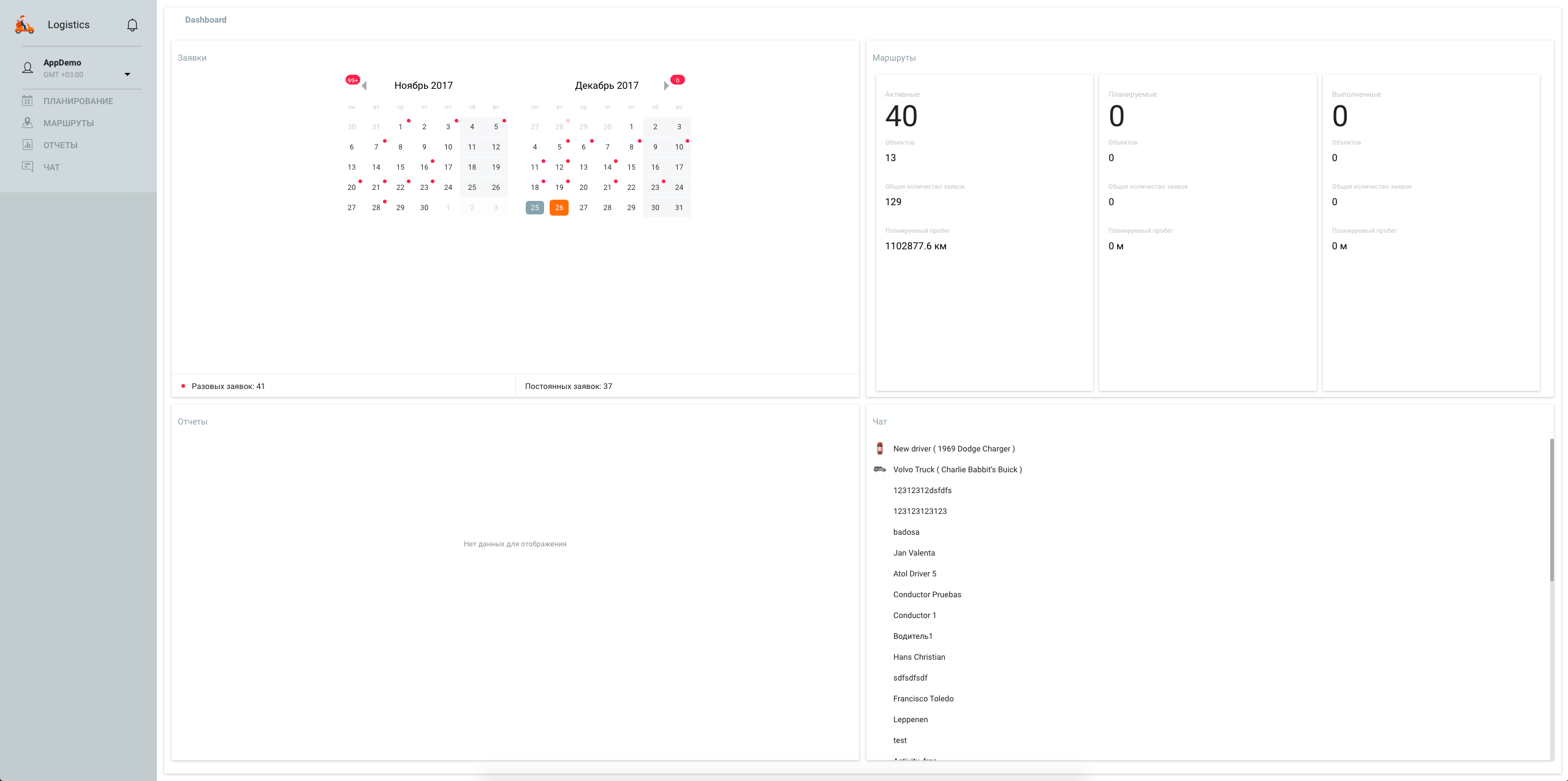This screenshot has height=781, width=1568.
Task: Open chat with Francisco Toledo
Action: point(923,698)
